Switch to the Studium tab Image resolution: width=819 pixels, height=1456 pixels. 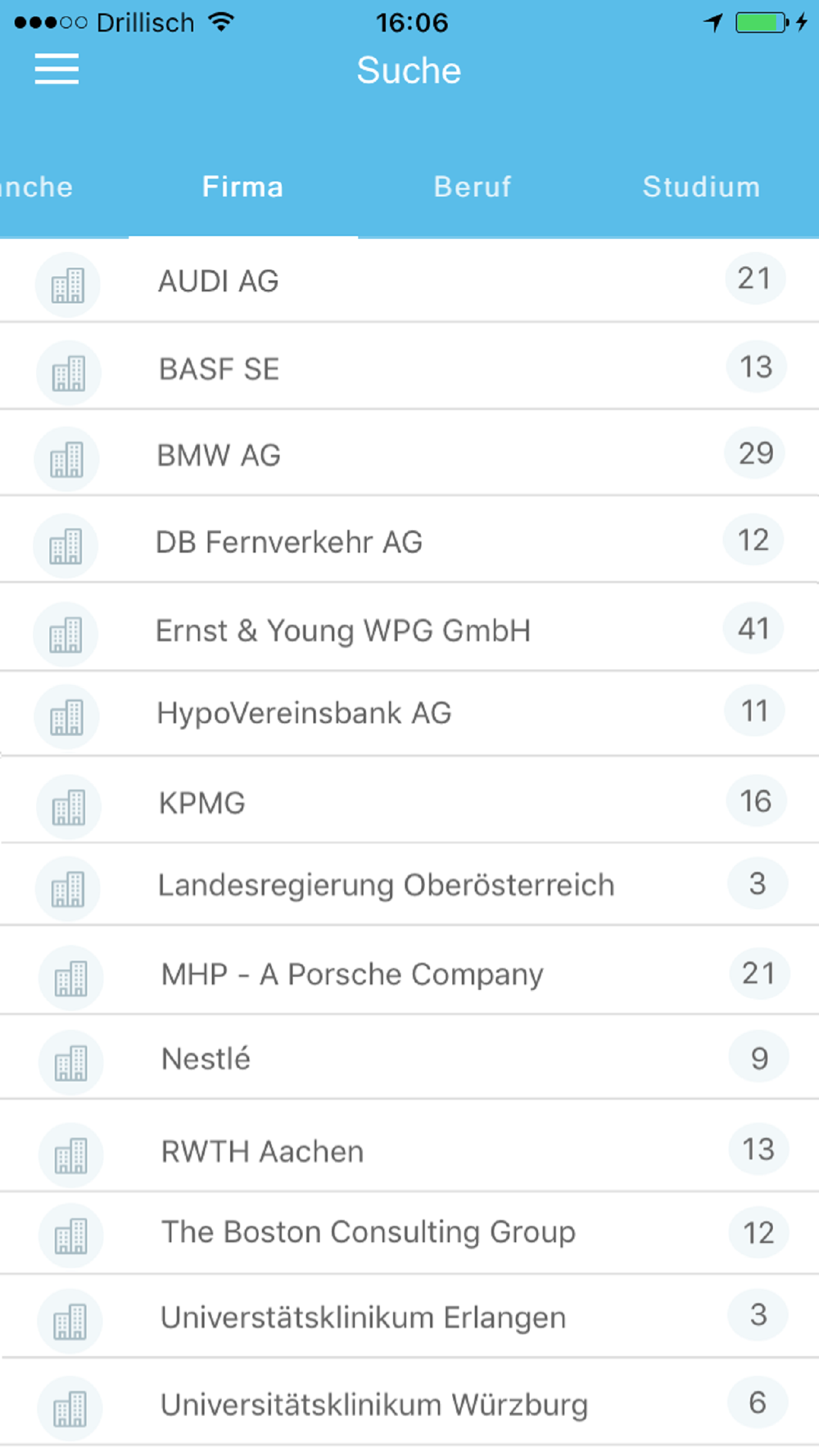click(701, 187)
